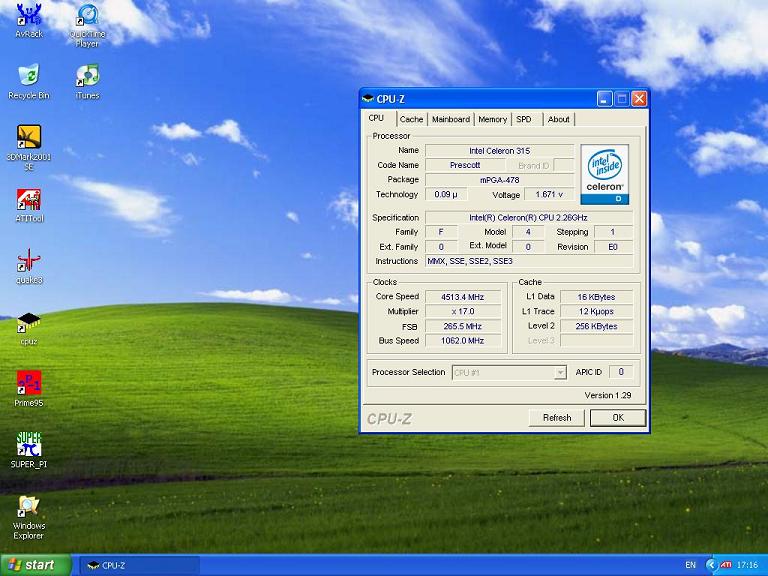Click the Level 2 value 256 KBytes
Screen dimensions: 768x576
coord(596,326)
